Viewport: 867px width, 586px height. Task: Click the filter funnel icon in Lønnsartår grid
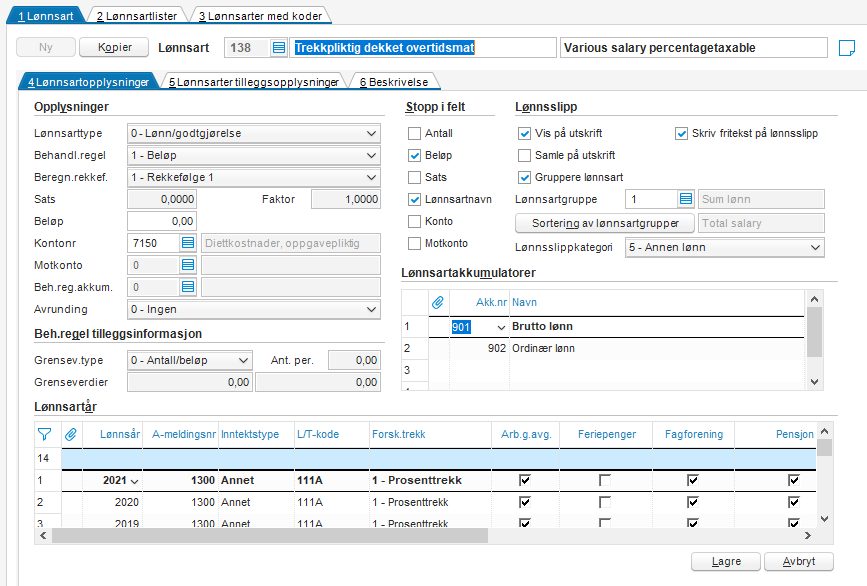(x=44, y=434)
